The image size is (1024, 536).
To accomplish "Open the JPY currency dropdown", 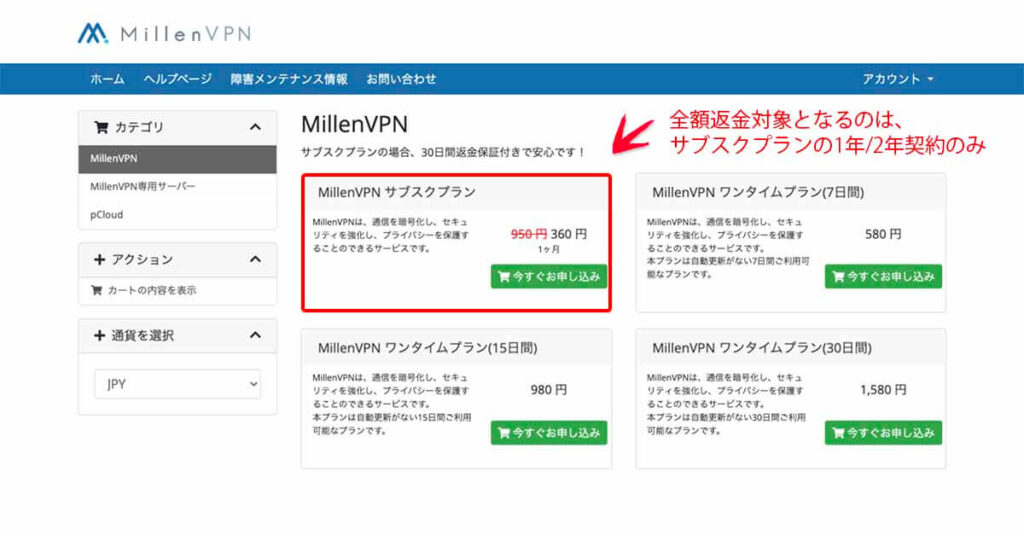I will coord(178,385).
